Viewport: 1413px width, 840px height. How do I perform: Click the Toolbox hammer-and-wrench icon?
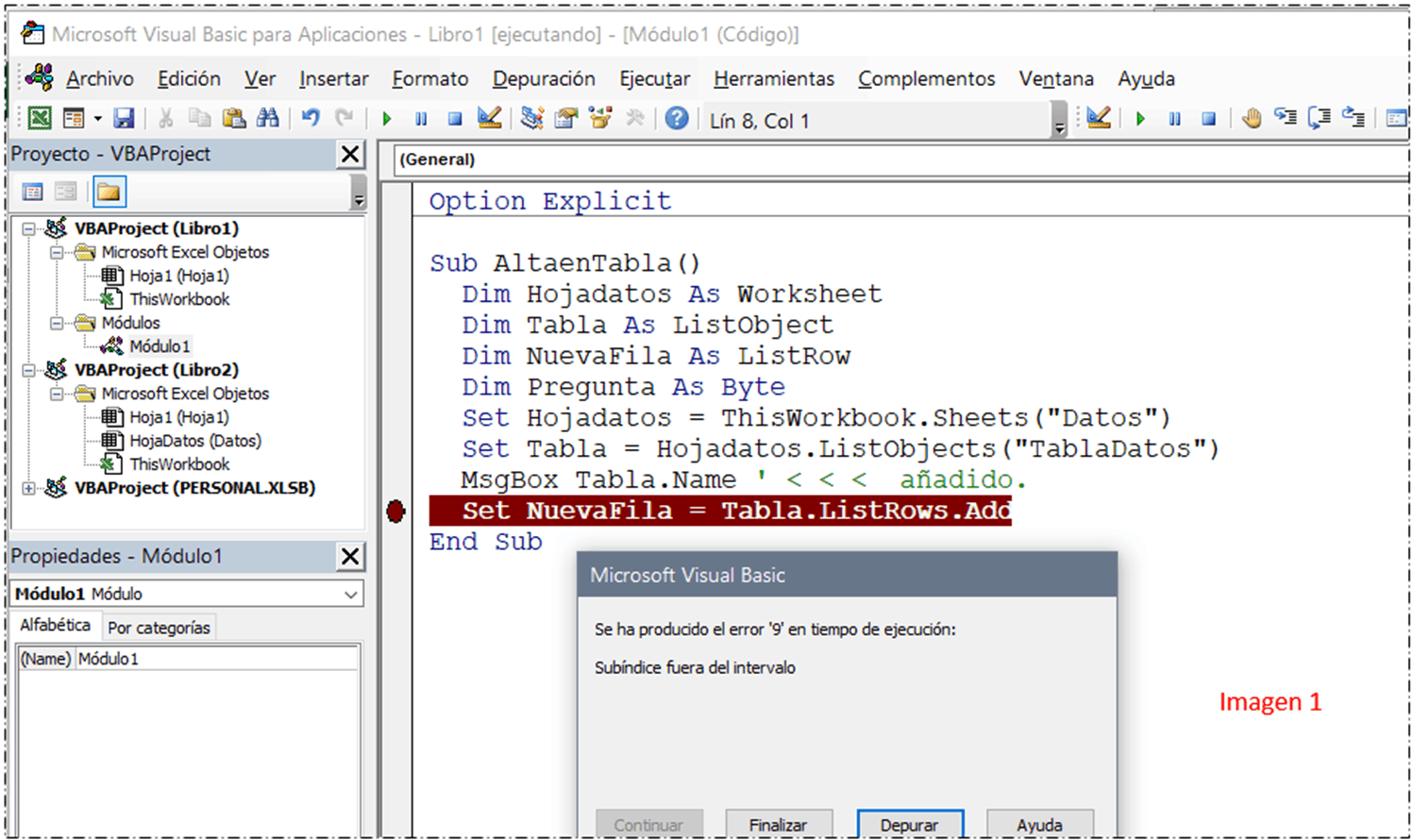point(635,118)
